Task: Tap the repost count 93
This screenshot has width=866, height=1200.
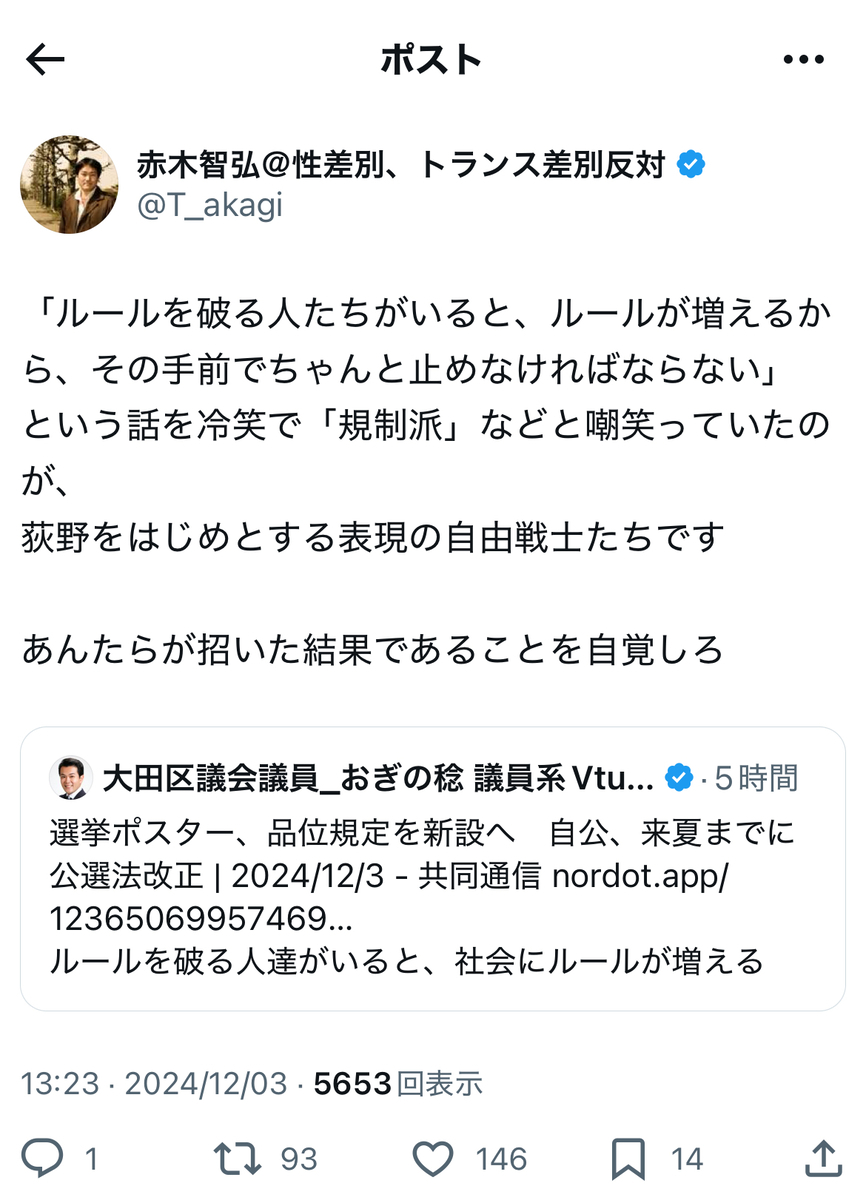Action: click(x=298, y=1159)
